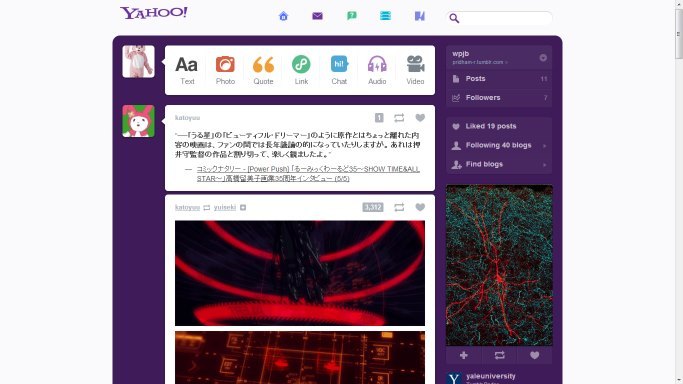Open the home dashboard icon
Screen dimensions: 683x384
click(x=283, y=16)
